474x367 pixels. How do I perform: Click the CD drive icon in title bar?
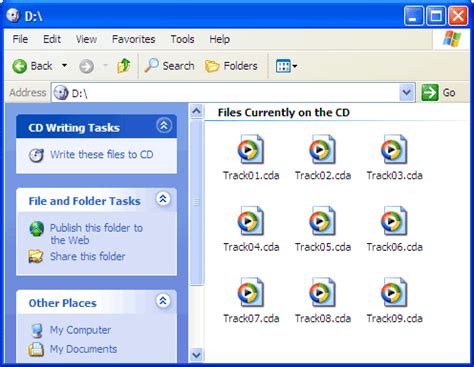click(13, 15)
